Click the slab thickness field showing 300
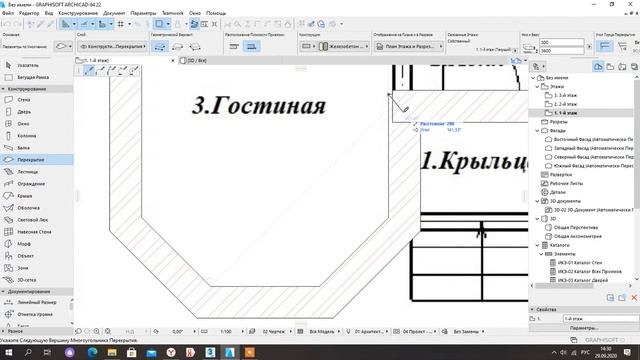The height and width of the screenshot is (360, 640). coord(562,42)
